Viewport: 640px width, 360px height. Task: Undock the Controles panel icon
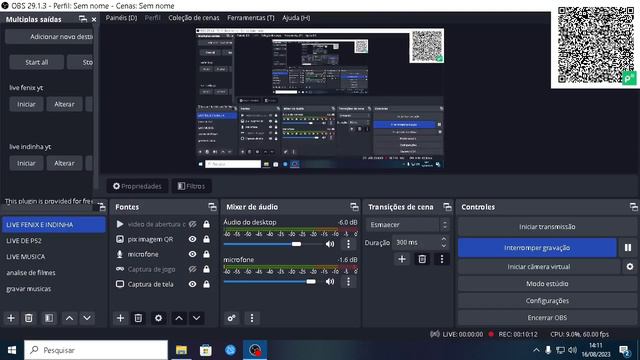[633, 207]
